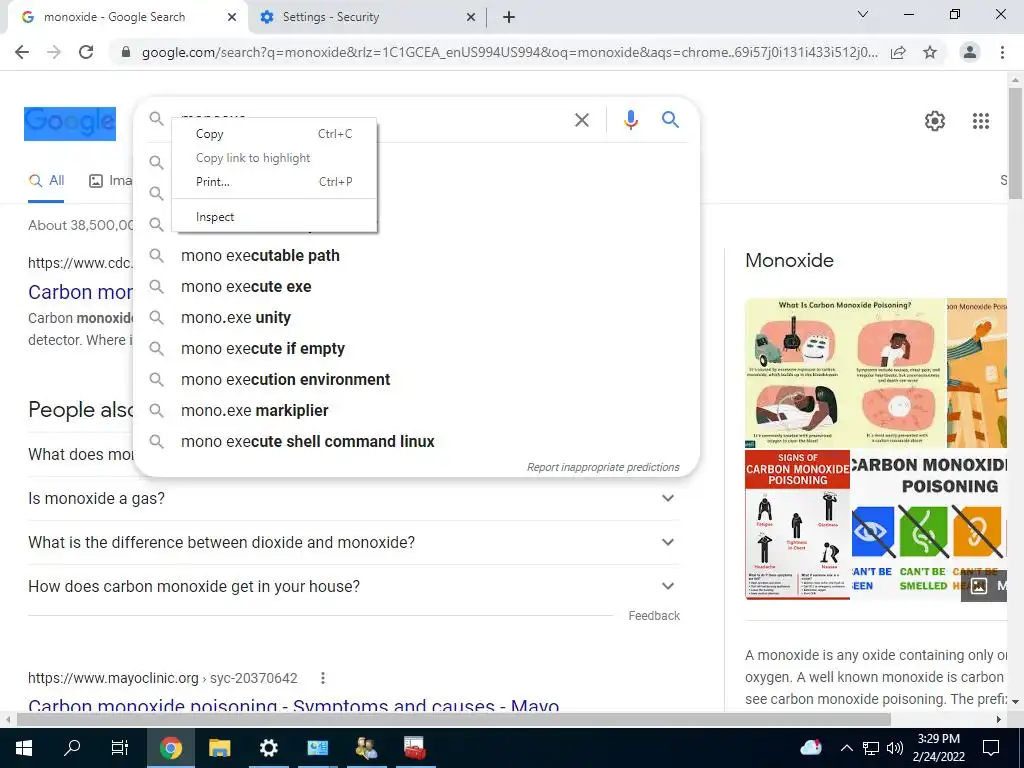Image resolution: width=1024 pixels, height=768 pixels.
Task: Bookmark this tab with star icon
Action: point(930,52)
